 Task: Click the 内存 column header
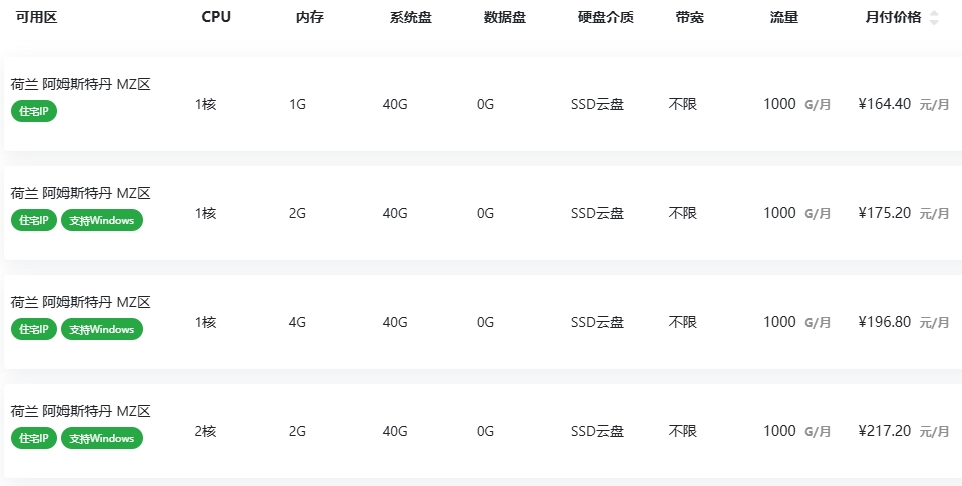[x=310, y=17]
